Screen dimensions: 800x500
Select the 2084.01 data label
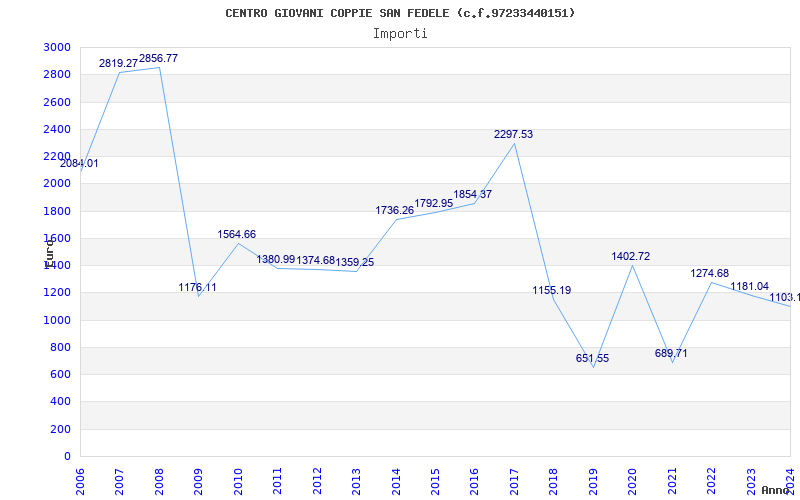click(x=79, y=164)
